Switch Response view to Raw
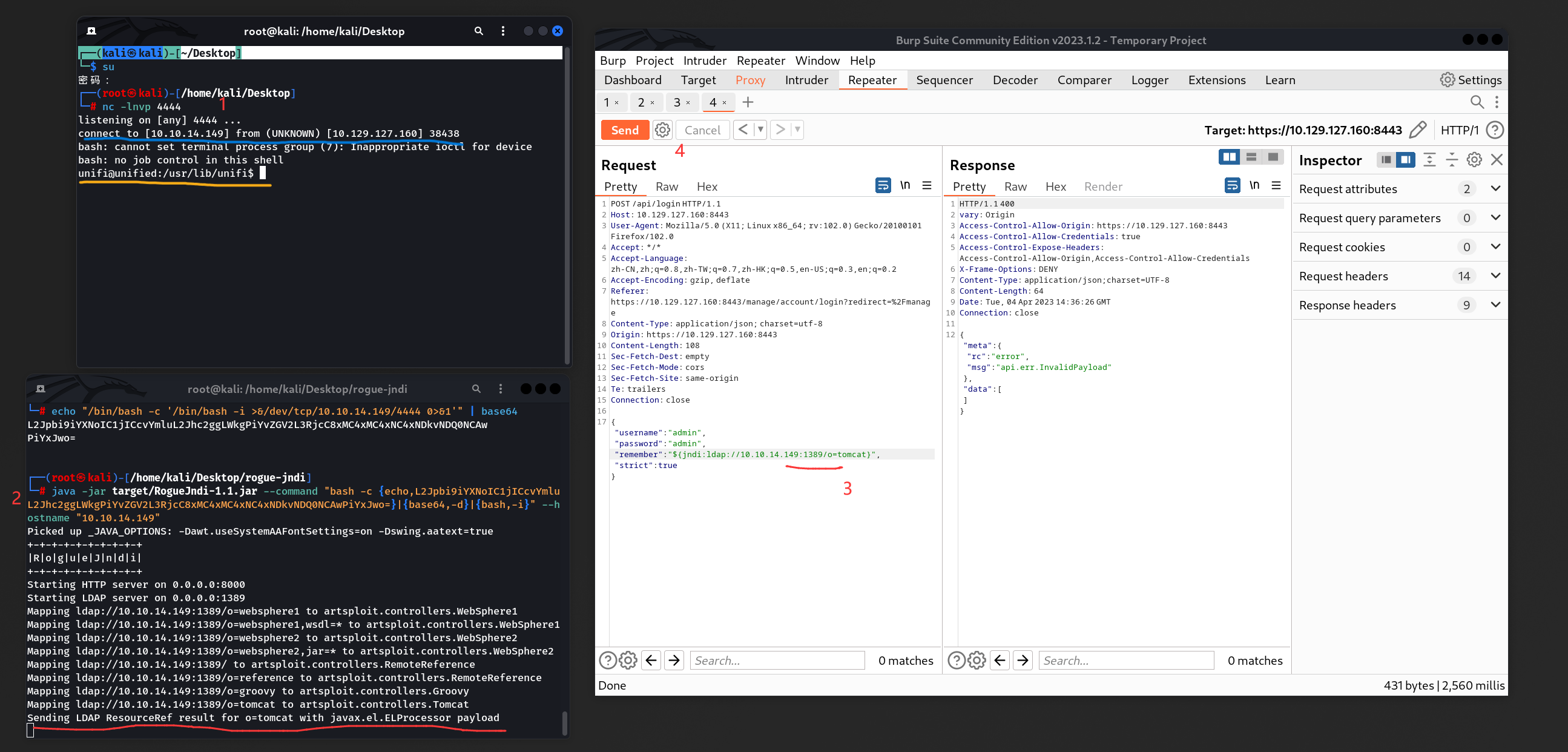 pos(1015,186)
